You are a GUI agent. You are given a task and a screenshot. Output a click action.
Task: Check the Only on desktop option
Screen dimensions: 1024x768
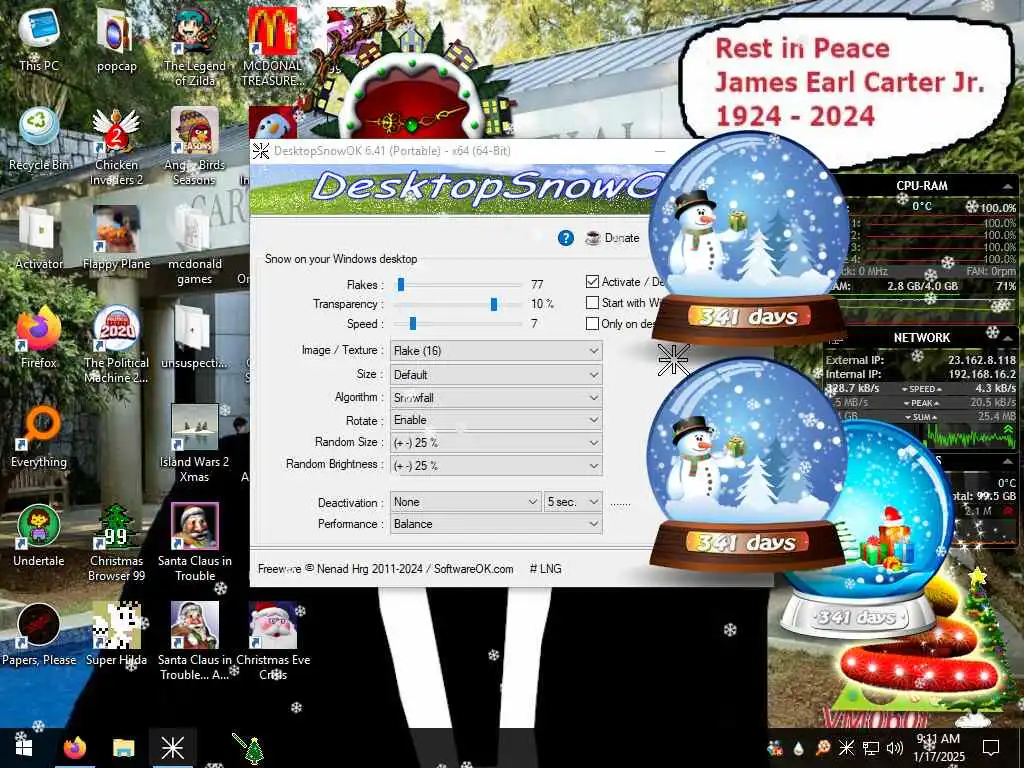[x=592, y=323]
